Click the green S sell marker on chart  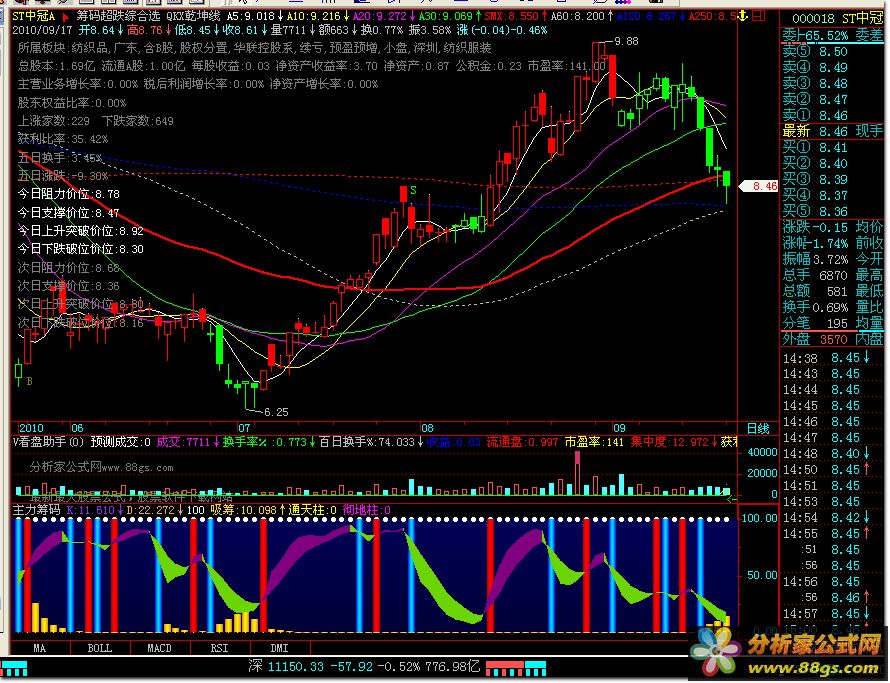coord(413,190)
